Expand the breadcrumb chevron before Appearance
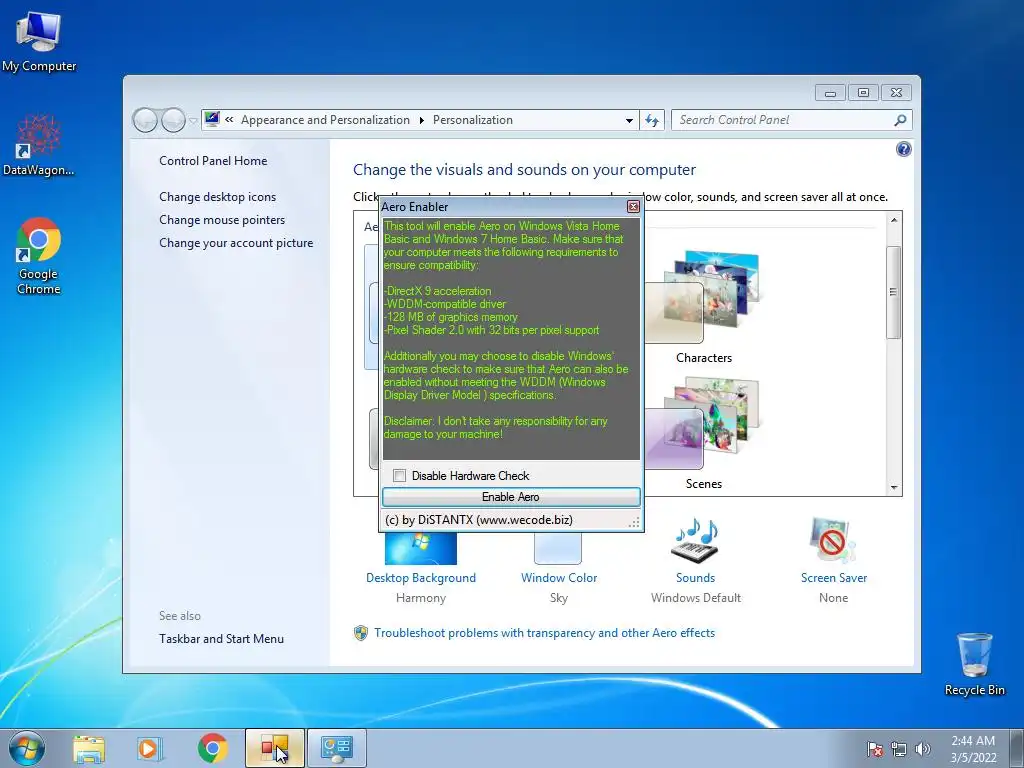Viewport: 1024px width, 768px height. pyautogui.click(x=229, y=120)
